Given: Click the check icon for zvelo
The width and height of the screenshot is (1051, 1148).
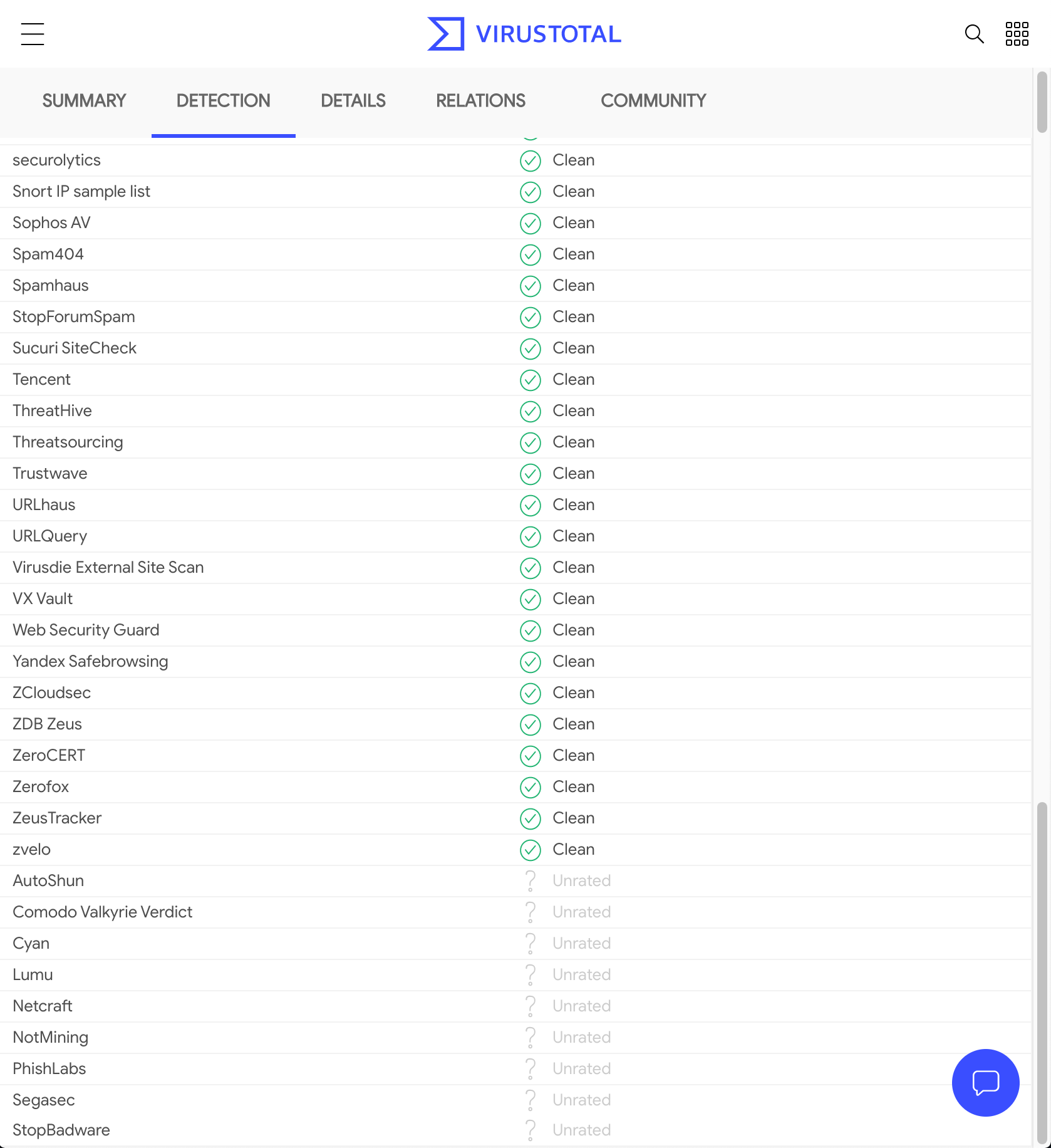Looking at the screenshot, I should [531, 850].
